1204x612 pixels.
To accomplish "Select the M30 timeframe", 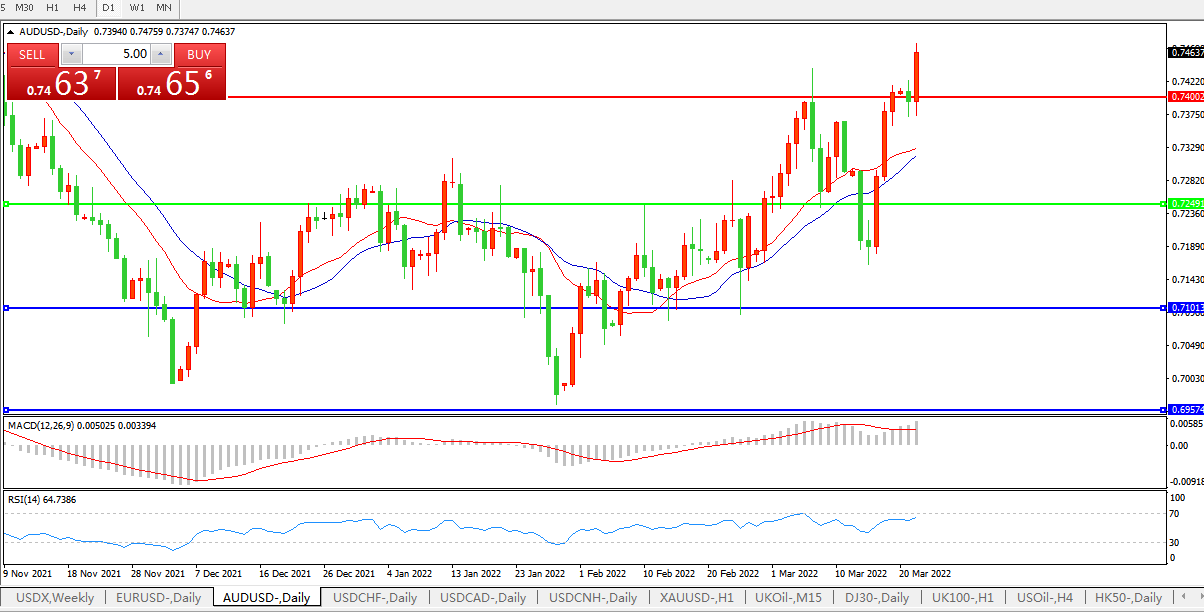I will point(24,7).
